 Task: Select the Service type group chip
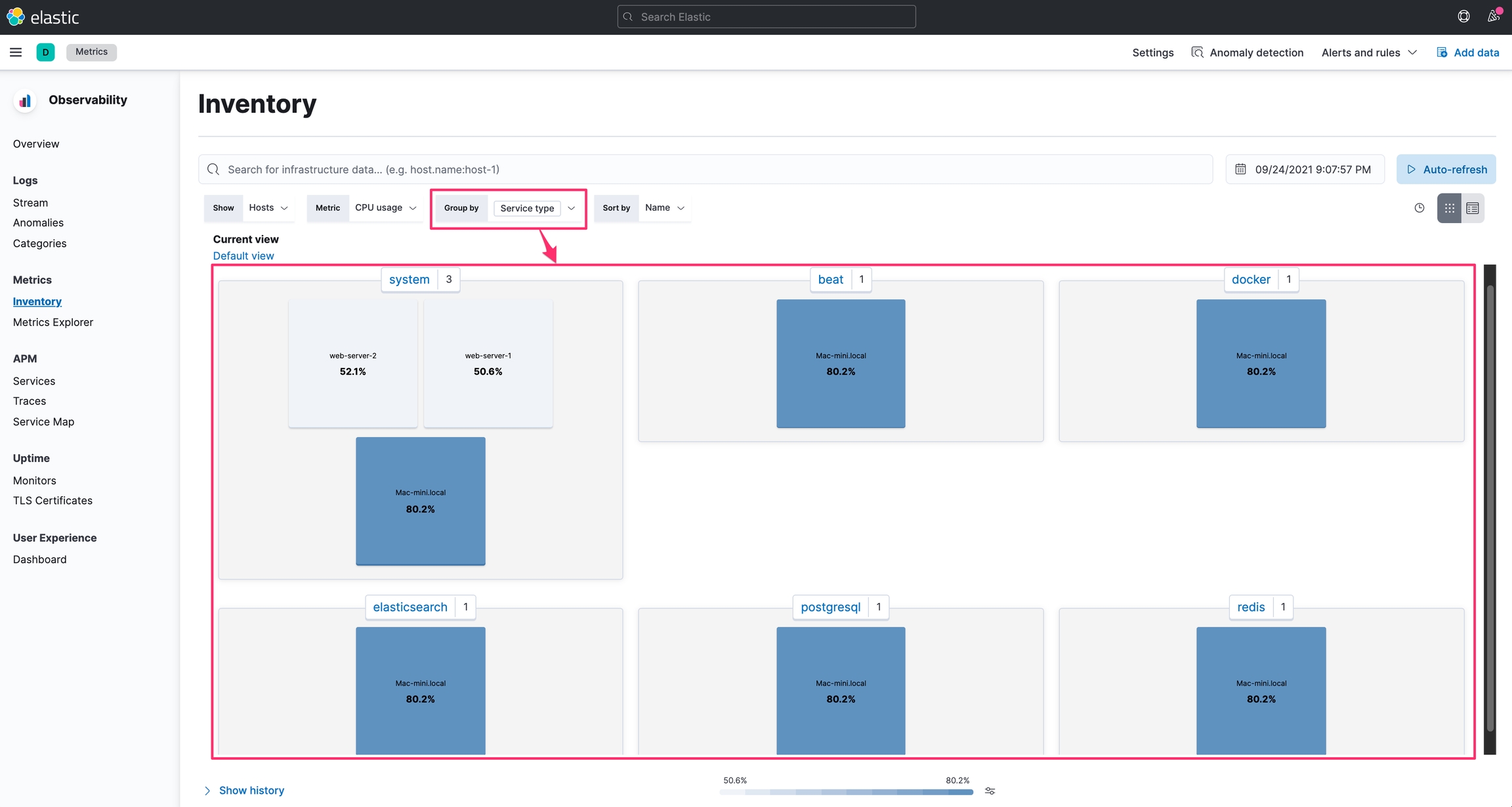(527, 208)
